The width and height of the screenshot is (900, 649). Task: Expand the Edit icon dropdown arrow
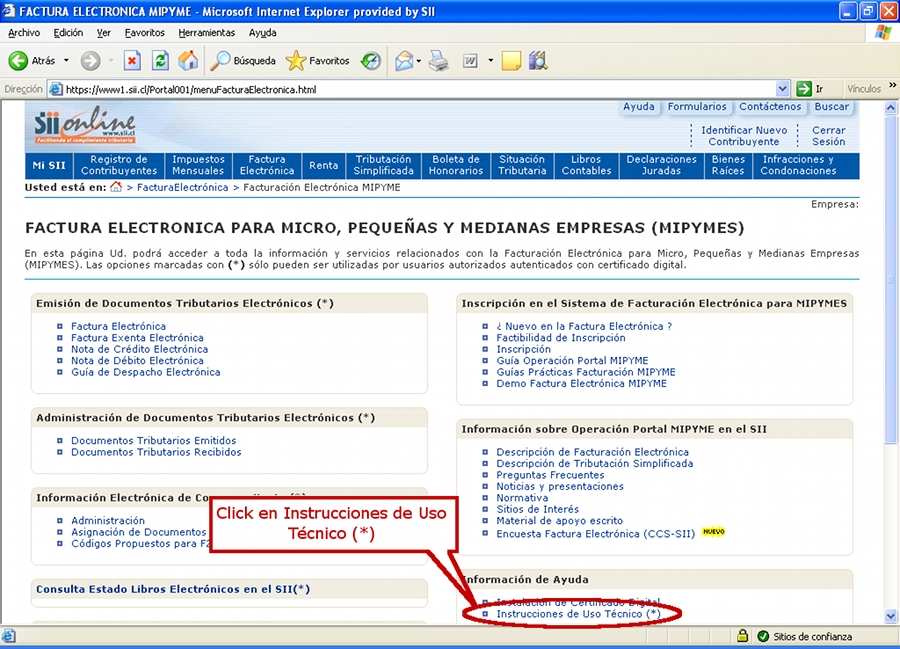point(490,60)
